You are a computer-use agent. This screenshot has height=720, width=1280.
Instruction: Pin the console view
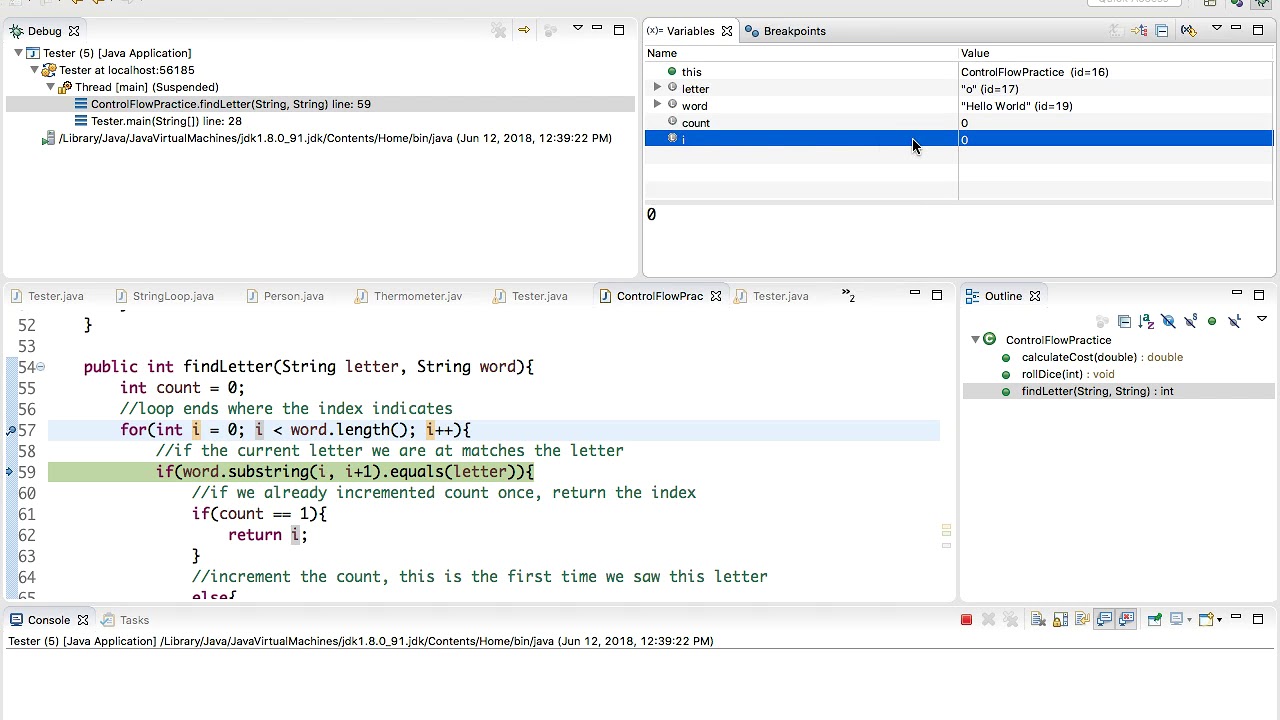tap(1154, 620)
